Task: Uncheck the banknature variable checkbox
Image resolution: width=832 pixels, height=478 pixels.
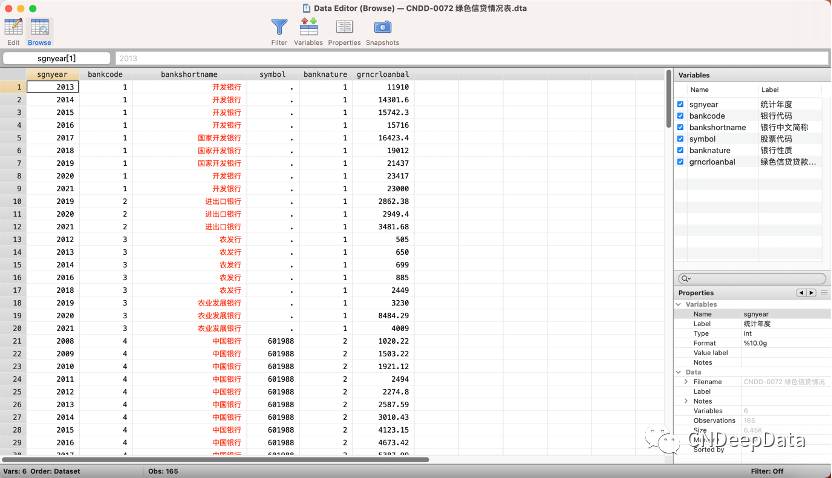Action: click(x=680, y=150)
